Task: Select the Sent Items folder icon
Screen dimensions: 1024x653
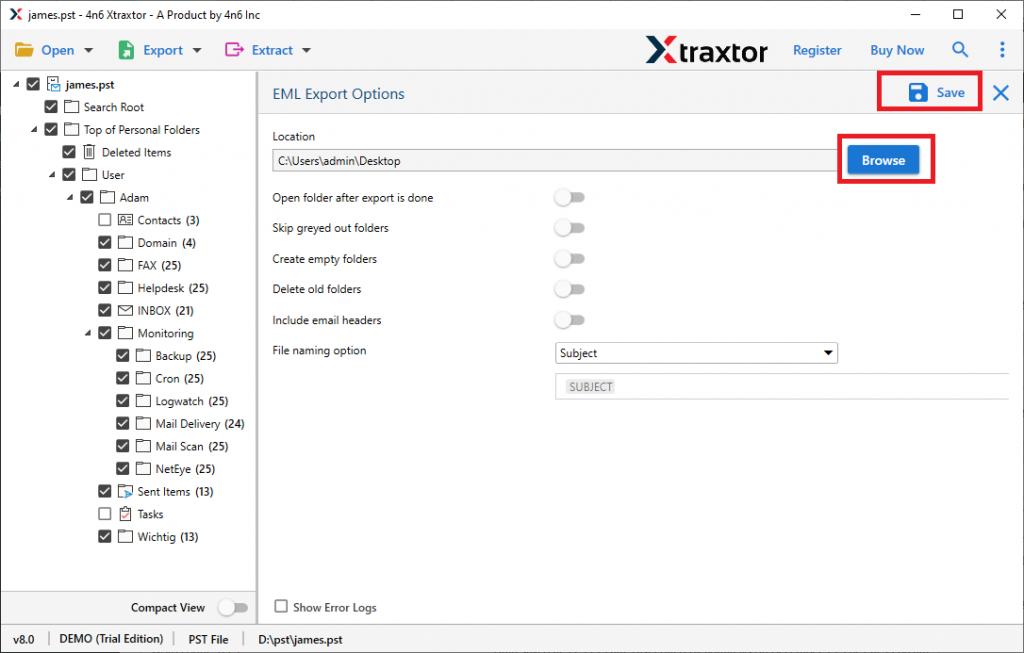Action: (125, 491)
